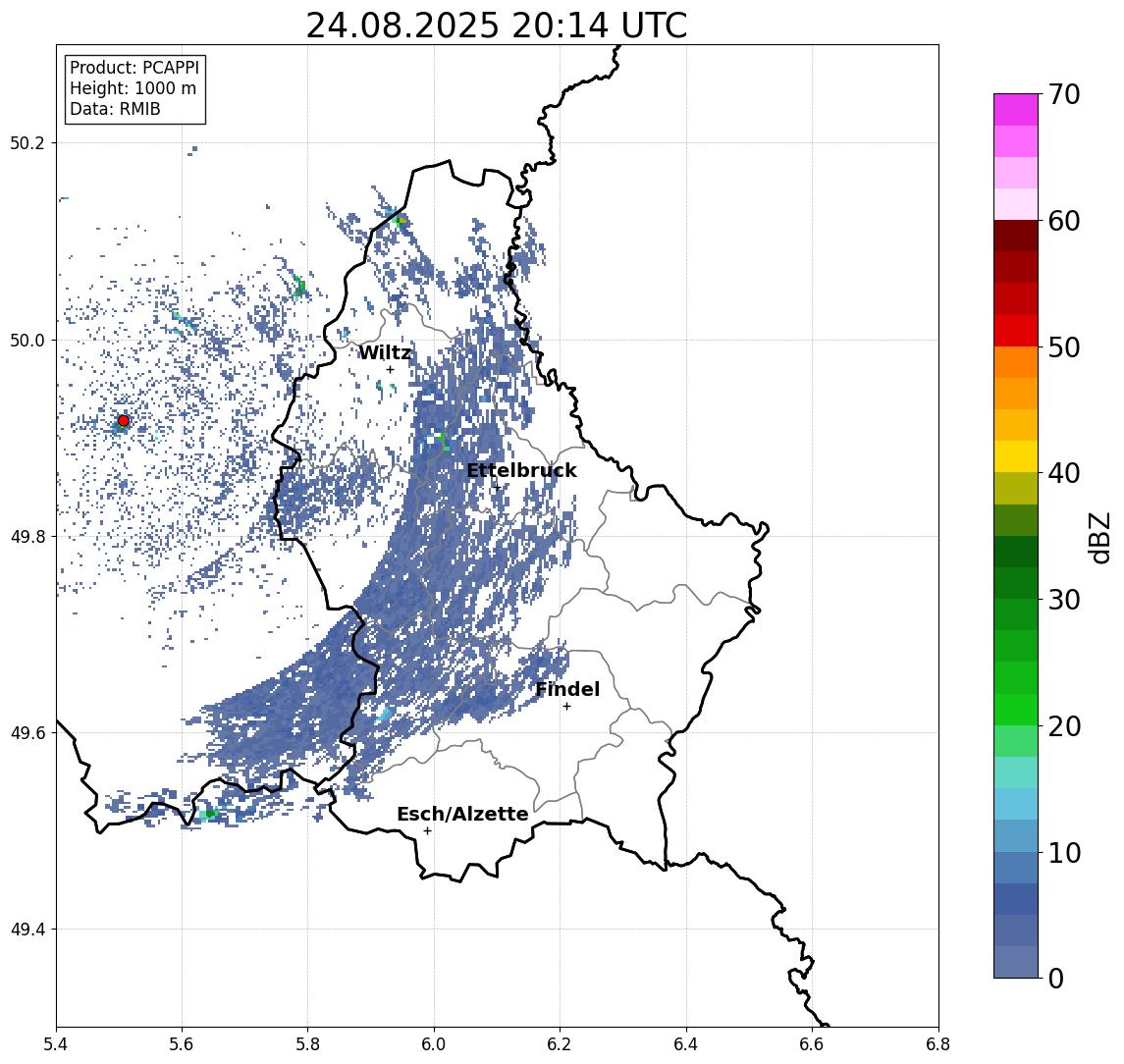Click the longitude tick label 5.4
This screenshot has height=1064, width=1124.
point(57,1045)
